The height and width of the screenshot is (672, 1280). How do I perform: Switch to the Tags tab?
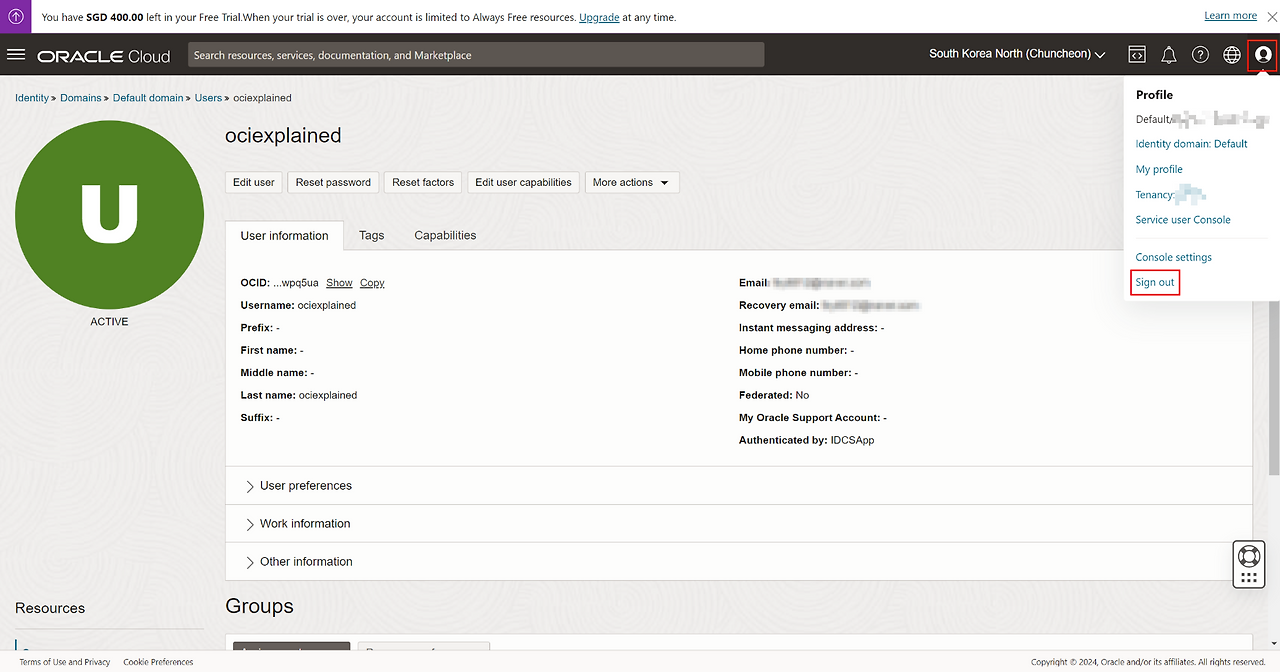pyautogui.click(x=371, y=236)
